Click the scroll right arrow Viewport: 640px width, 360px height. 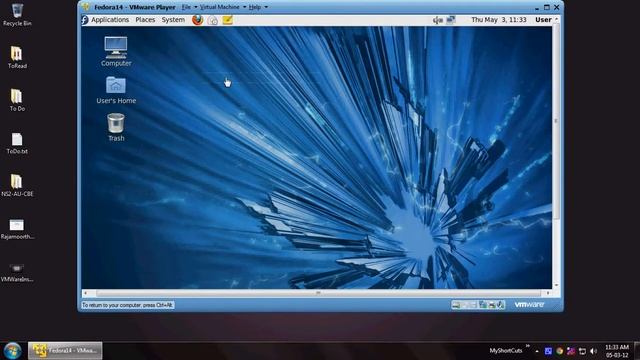tap(548, 293)
